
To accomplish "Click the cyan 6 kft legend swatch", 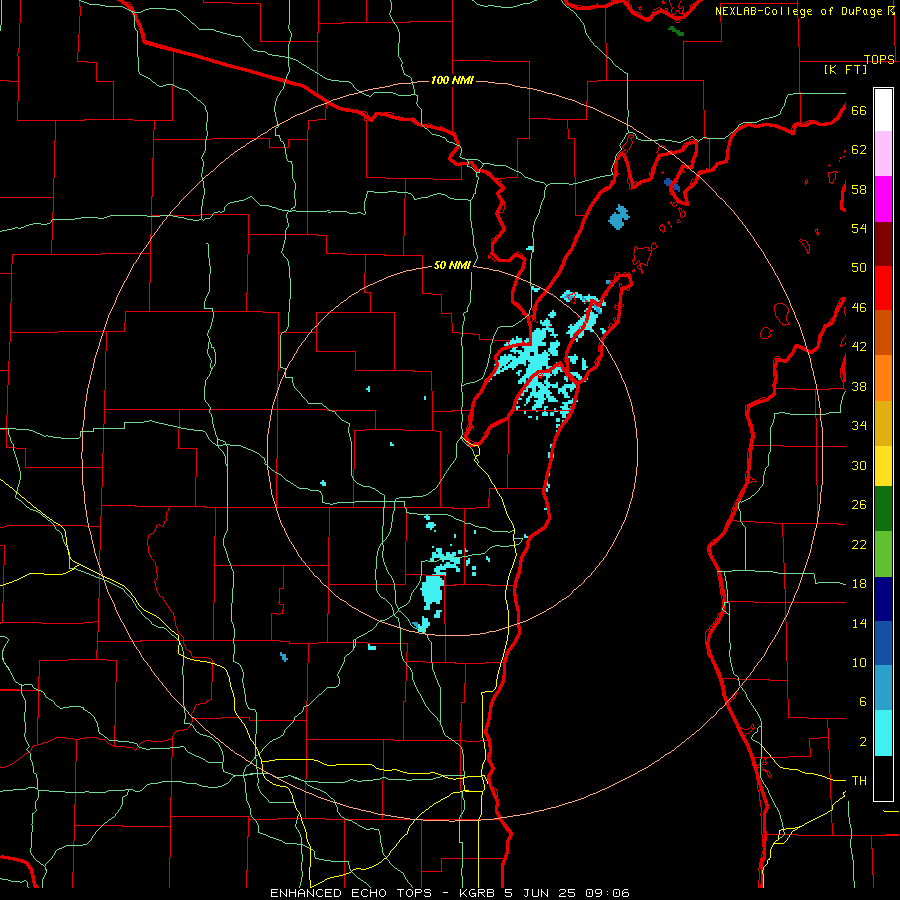I will [883, 733].
